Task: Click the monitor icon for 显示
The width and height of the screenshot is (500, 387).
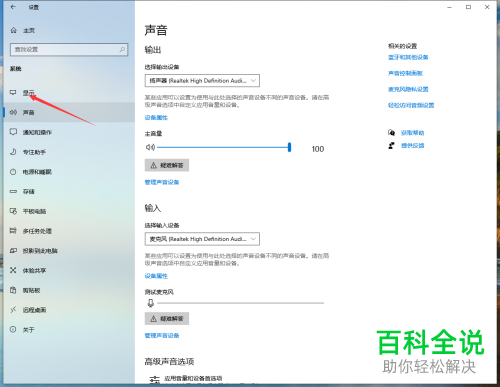Action: pyautogui.click(x=13, y=93)
